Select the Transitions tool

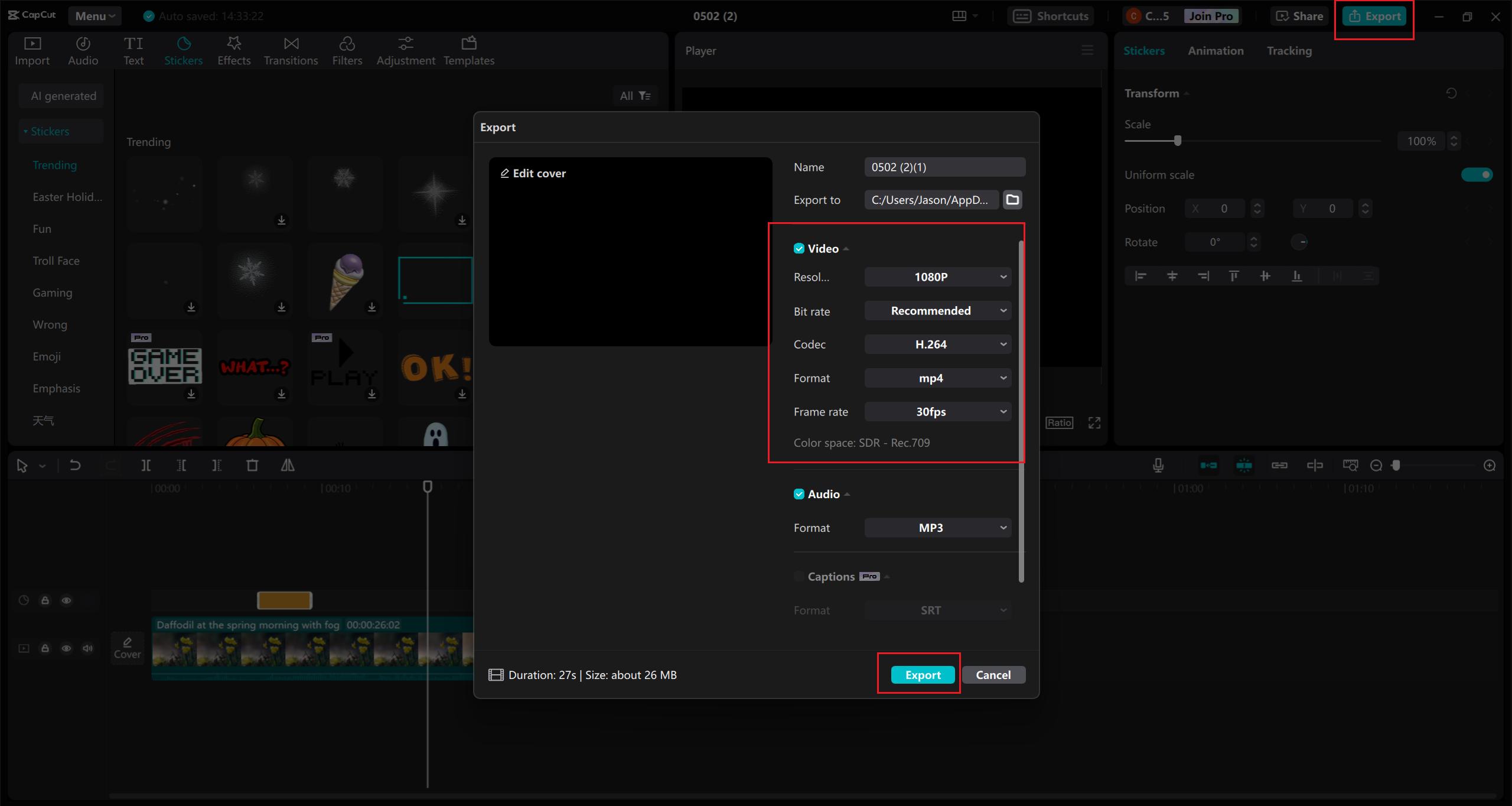click(291, 50)
